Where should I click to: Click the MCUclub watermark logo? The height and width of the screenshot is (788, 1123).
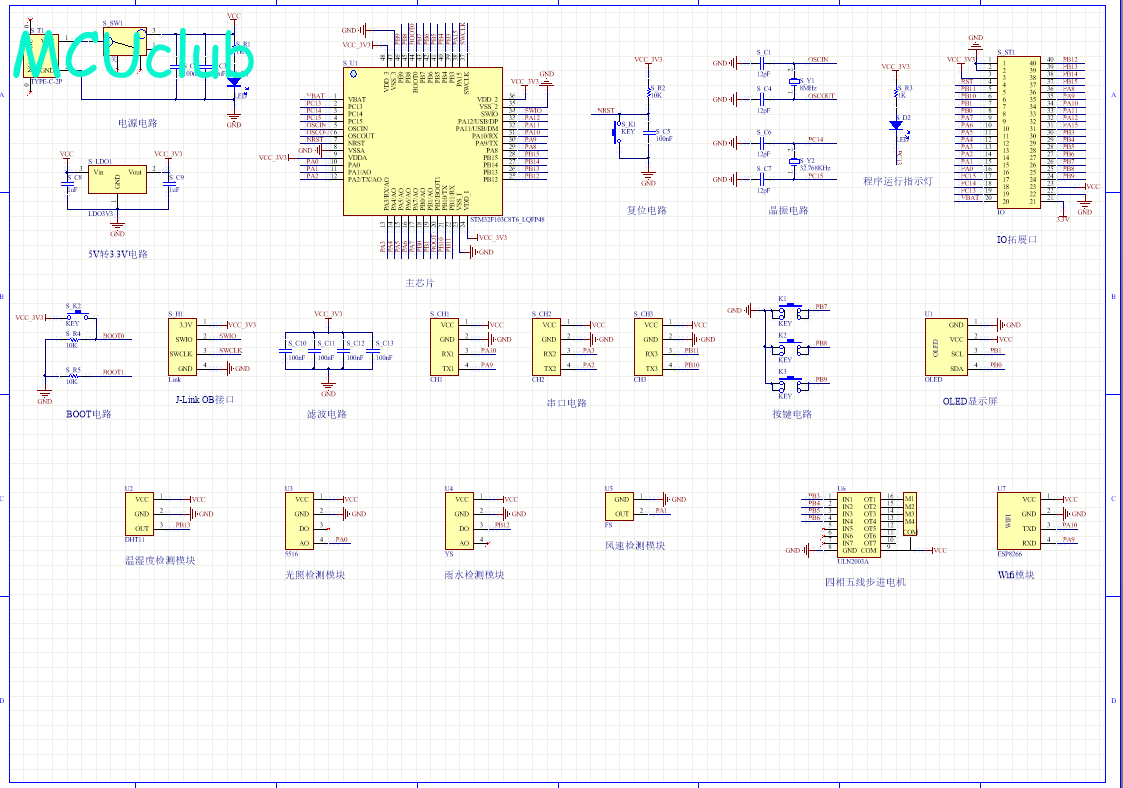pos(135,56)
